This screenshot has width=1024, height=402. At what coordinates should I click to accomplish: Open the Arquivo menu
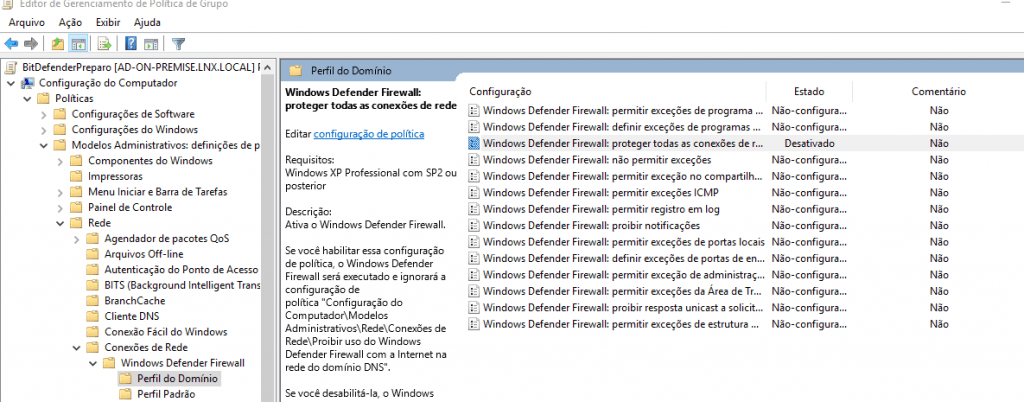coord(27,22)
